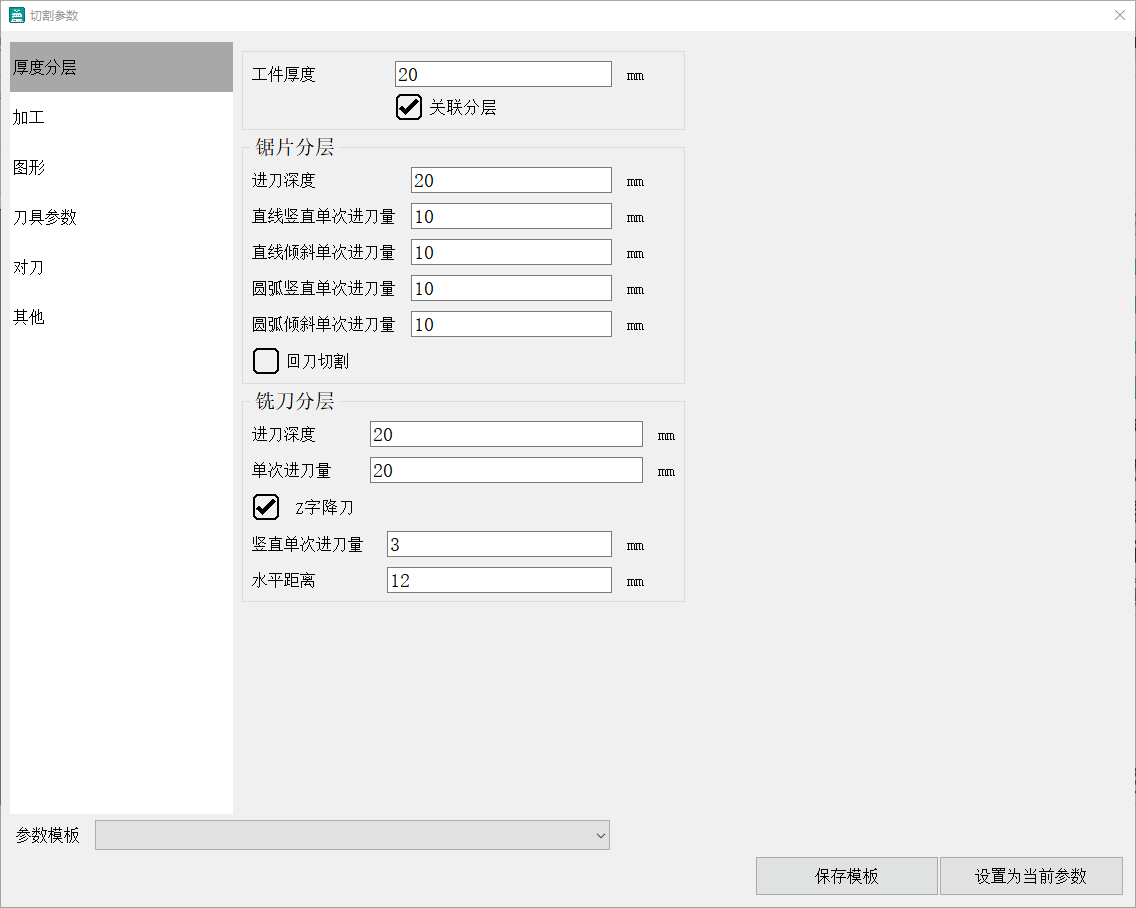Screen dimensions: 1136x908
Task: Edit the 直线竖直单次进刀量 field
Action: [511, 216]
